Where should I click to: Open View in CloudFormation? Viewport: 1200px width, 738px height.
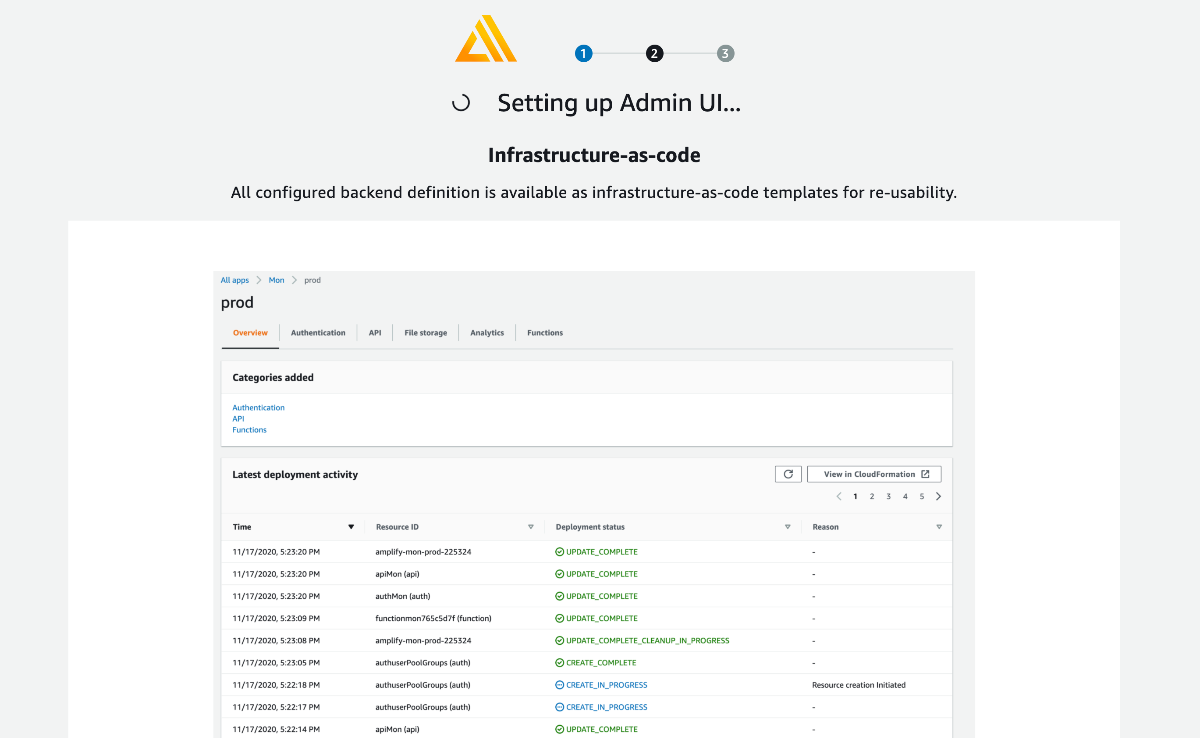(874, 474)
